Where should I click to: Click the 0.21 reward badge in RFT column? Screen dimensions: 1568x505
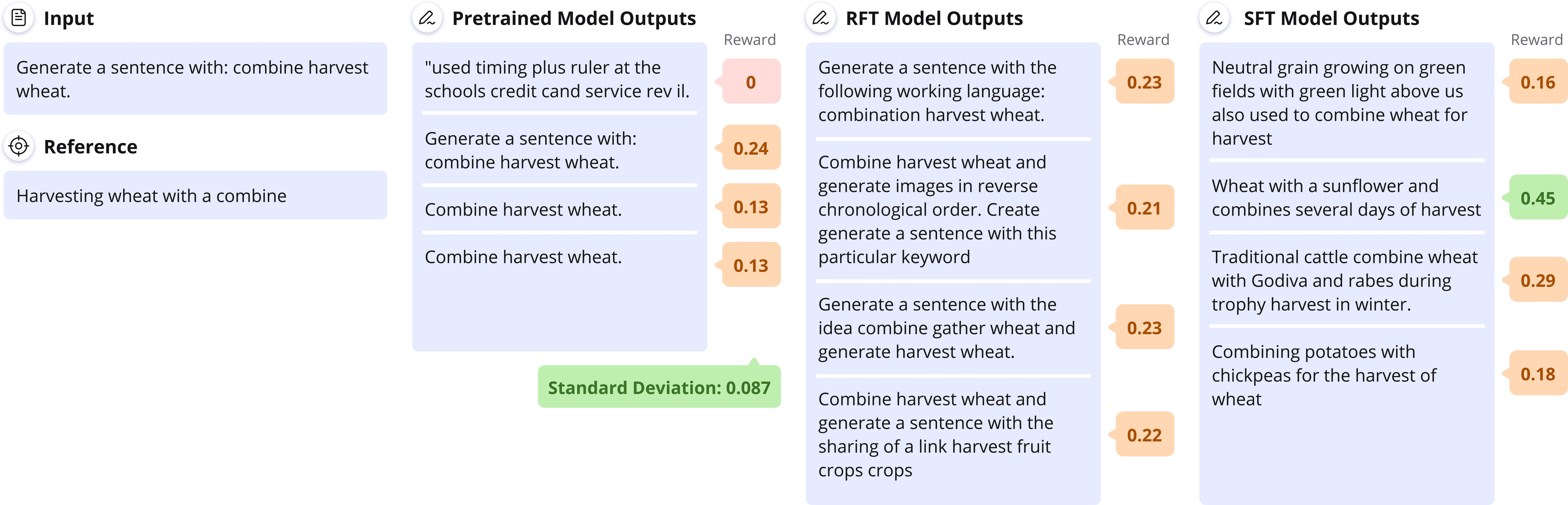(x=1144, y=208)
